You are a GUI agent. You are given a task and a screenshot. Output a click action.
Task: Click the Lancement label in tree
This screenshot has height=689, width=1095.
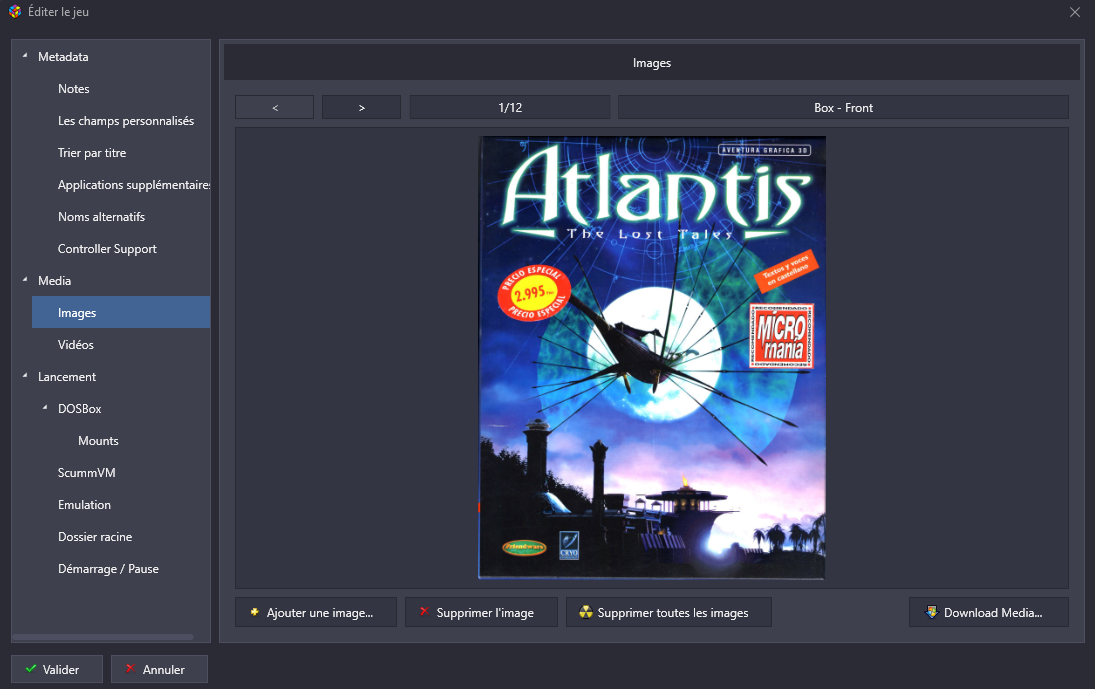67,377
